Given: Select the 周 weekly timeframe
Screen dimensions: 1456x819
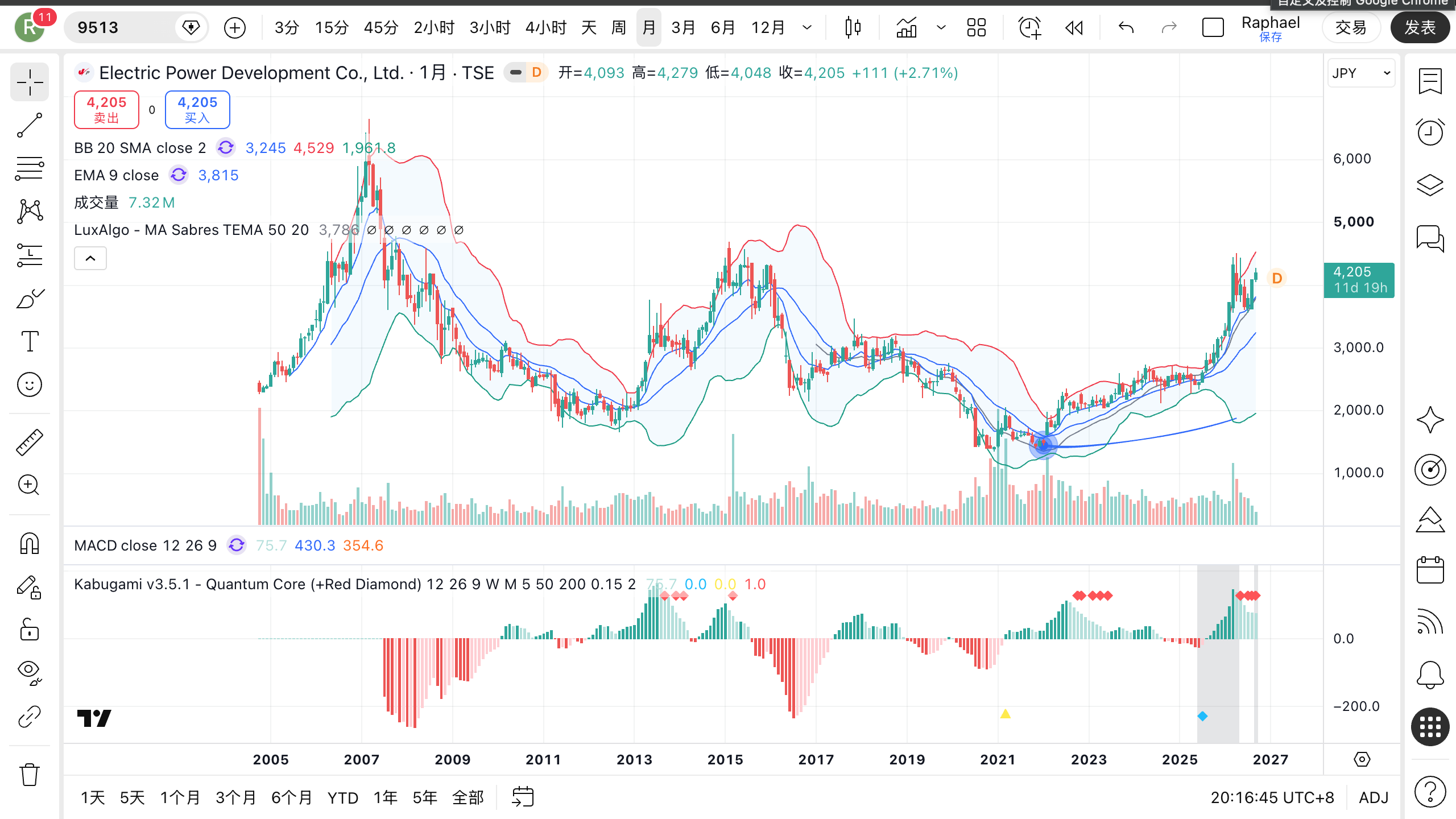Looking at the screenshot, I should click(x=619, y=27).
